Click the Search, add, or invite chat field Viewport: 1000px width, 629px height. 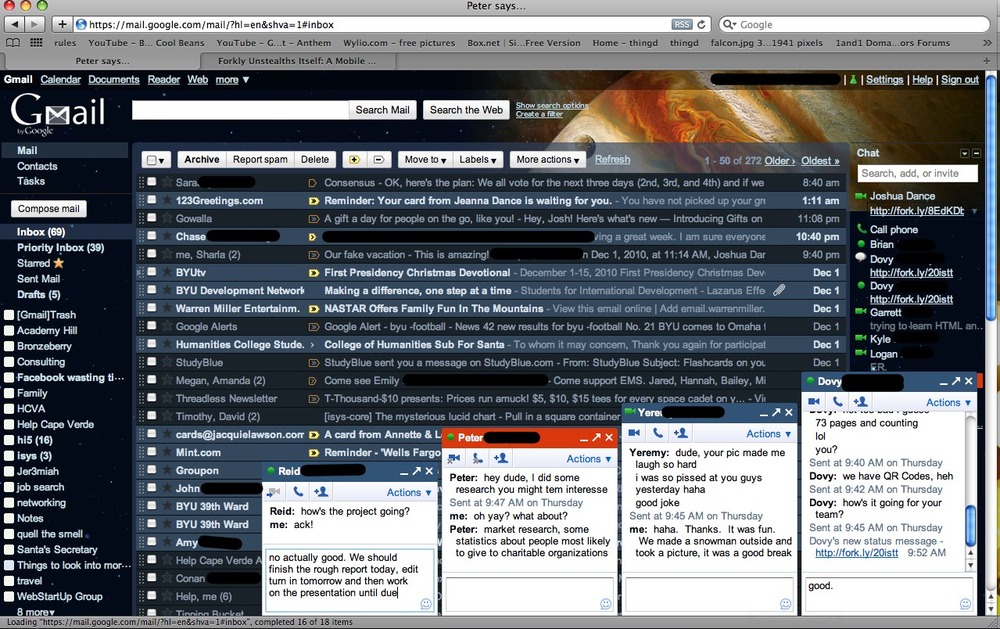coord(916,174)
